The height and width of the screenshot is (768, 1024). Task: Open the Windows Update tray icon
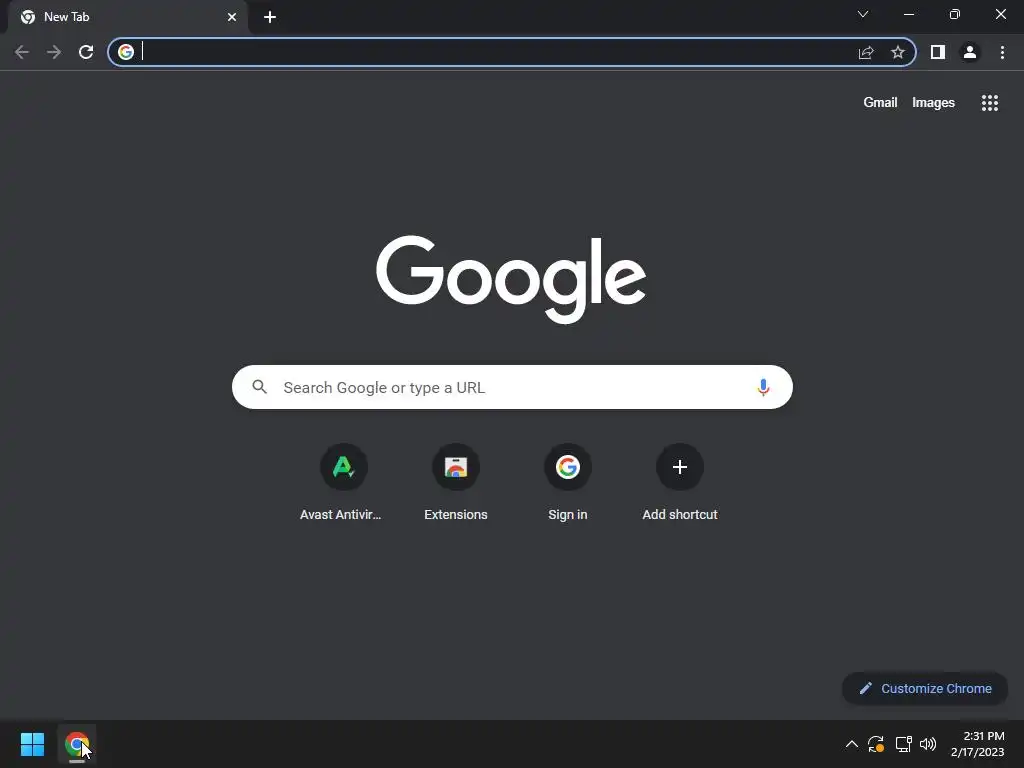[876, 744]
